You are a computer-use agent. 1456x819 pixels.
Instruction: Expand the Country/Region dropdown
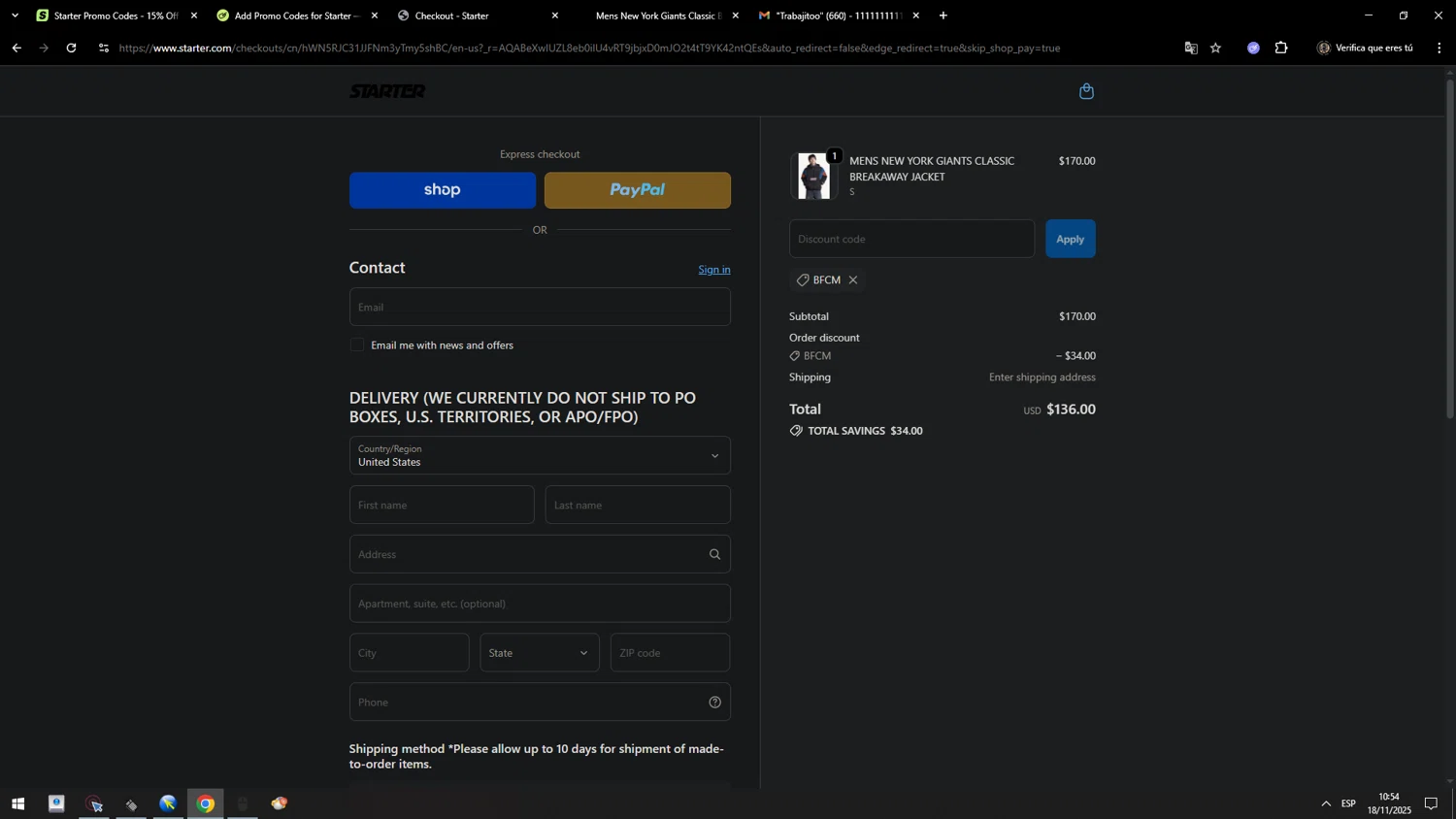tap(540, 455)
